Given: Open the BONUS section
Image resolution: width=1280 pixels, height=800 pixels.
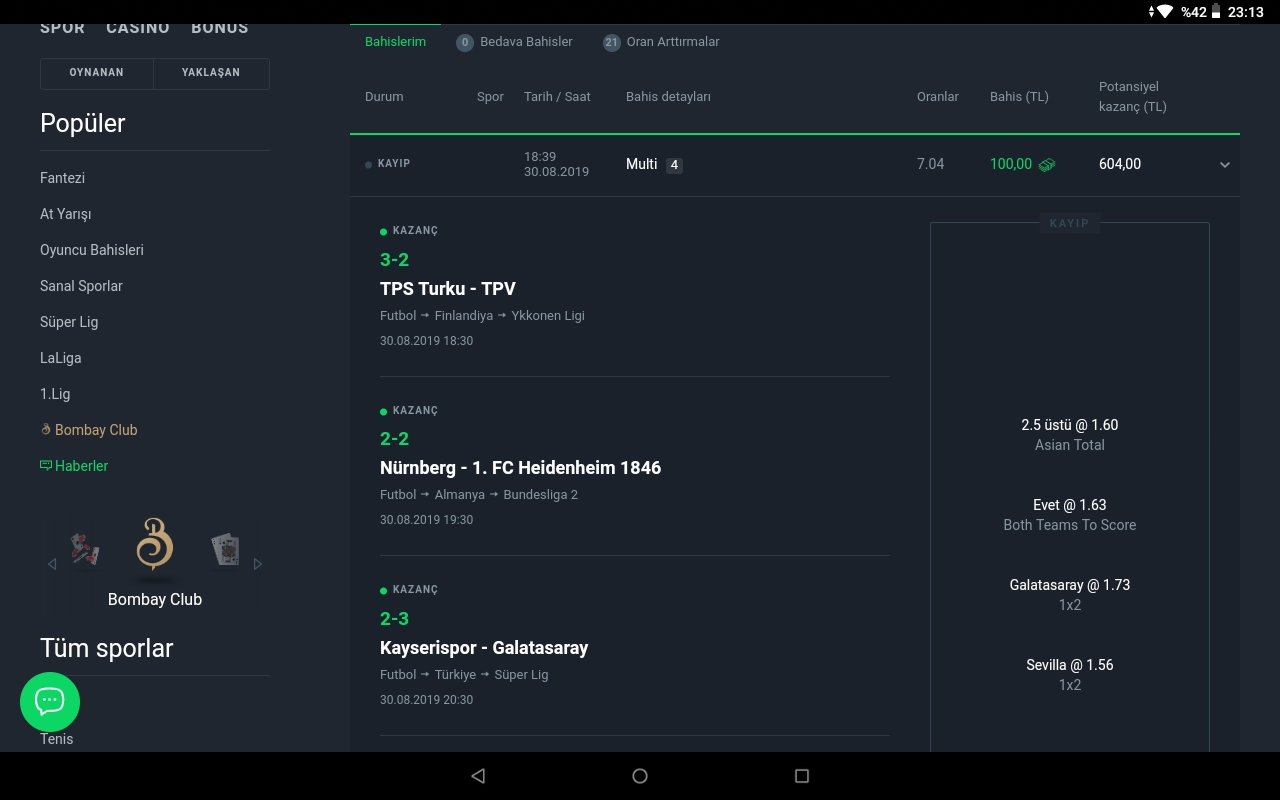Looking at the screenshot, I should 220,28.
